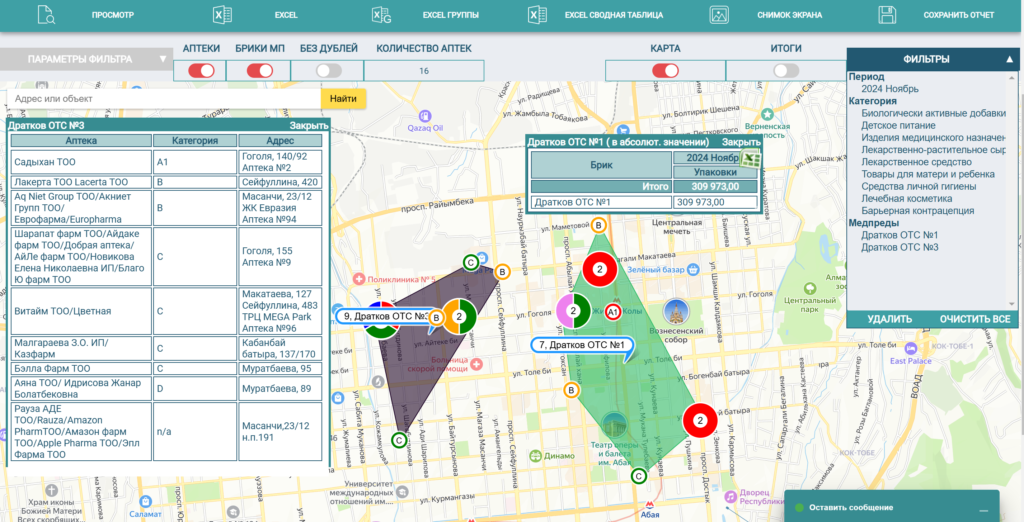The image size is (1024, 522).
Task: Select 2024 Ноябрь period in filters
Action: (x=890, y=89)
